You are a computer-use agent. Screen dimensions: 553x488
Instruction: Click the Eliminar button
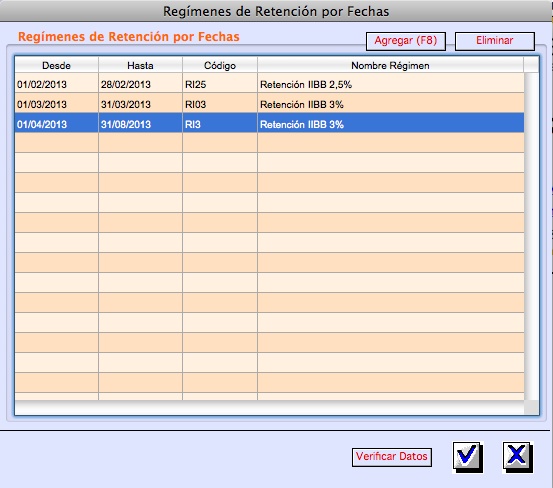click(x=495, y=41)
